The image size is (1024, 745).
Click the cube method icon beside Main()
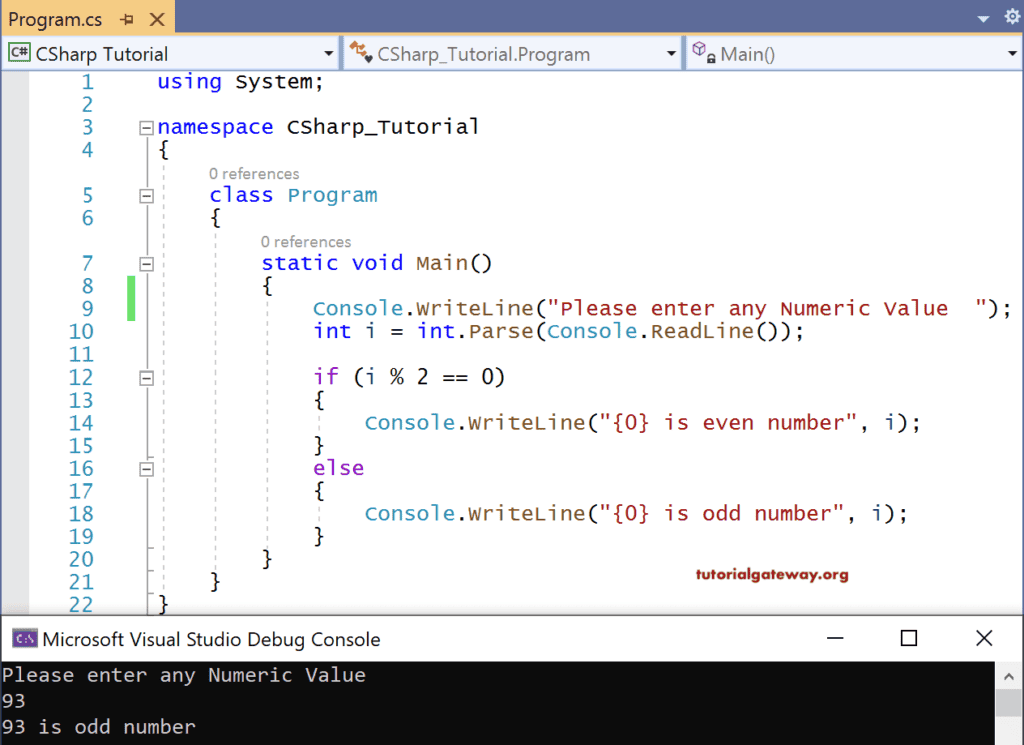(x=699, y=52)
